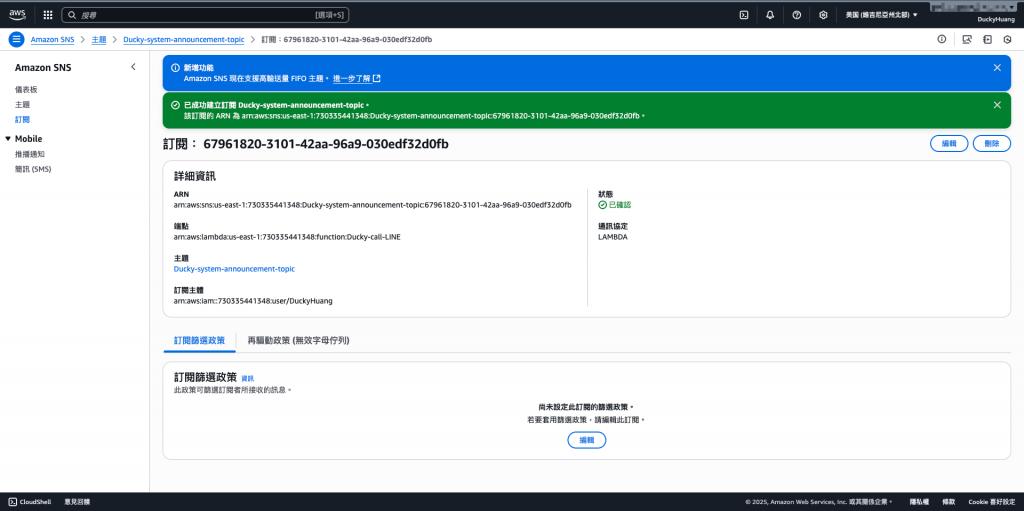Dismiss the blue 新增功能 banner
The height and width of the screenshot is (511, 1024).
(997, 67)
